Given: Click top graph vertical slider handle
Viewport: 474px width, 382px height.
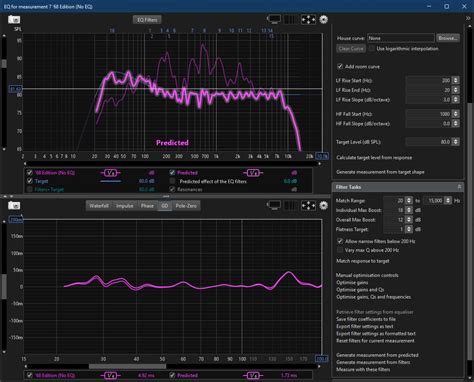Looking at the screenshot, I should pyautogui.click(x=4, y=63).
